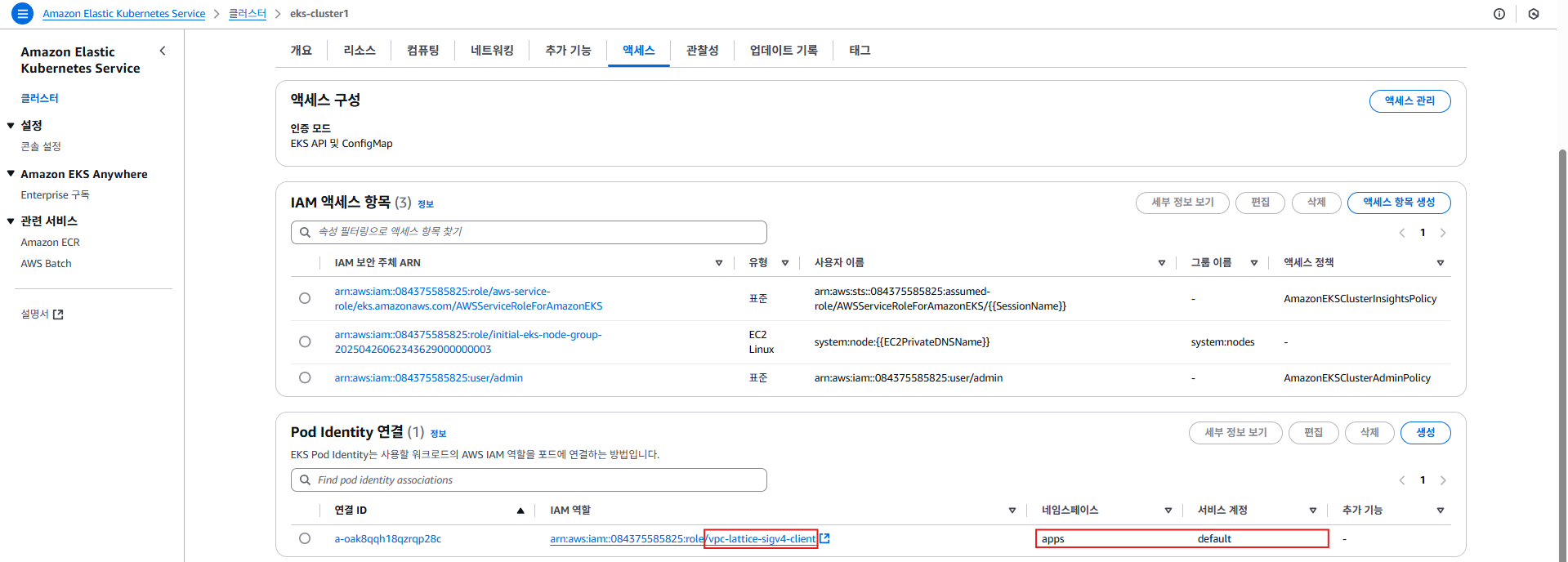1568x562 pixels.
Task: Select the user/admin access entry
Action: [x=305, y=377]
